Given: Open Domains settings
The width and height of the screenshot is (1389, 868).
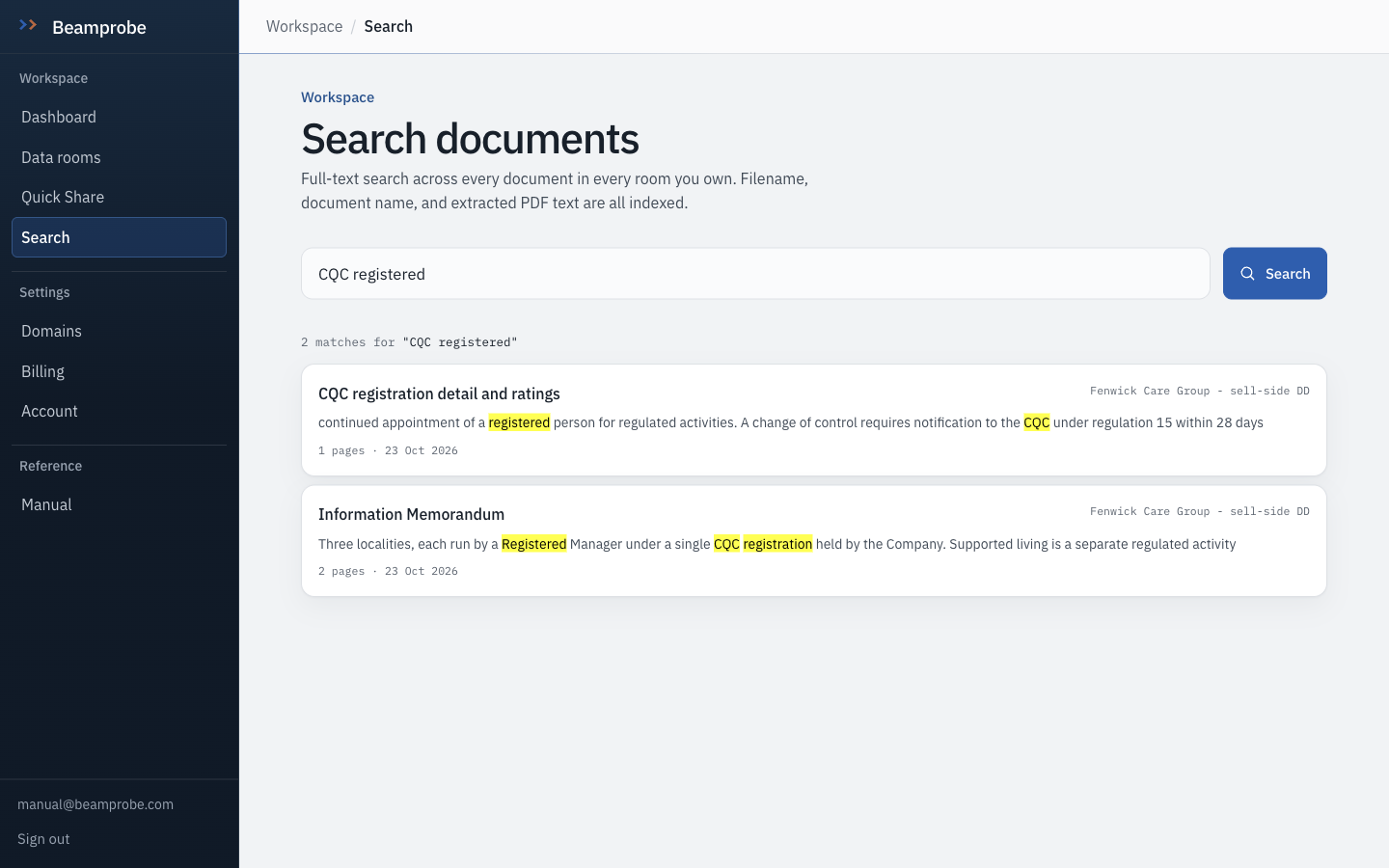Looking at the screenshot, I should [x=119, y=331].
